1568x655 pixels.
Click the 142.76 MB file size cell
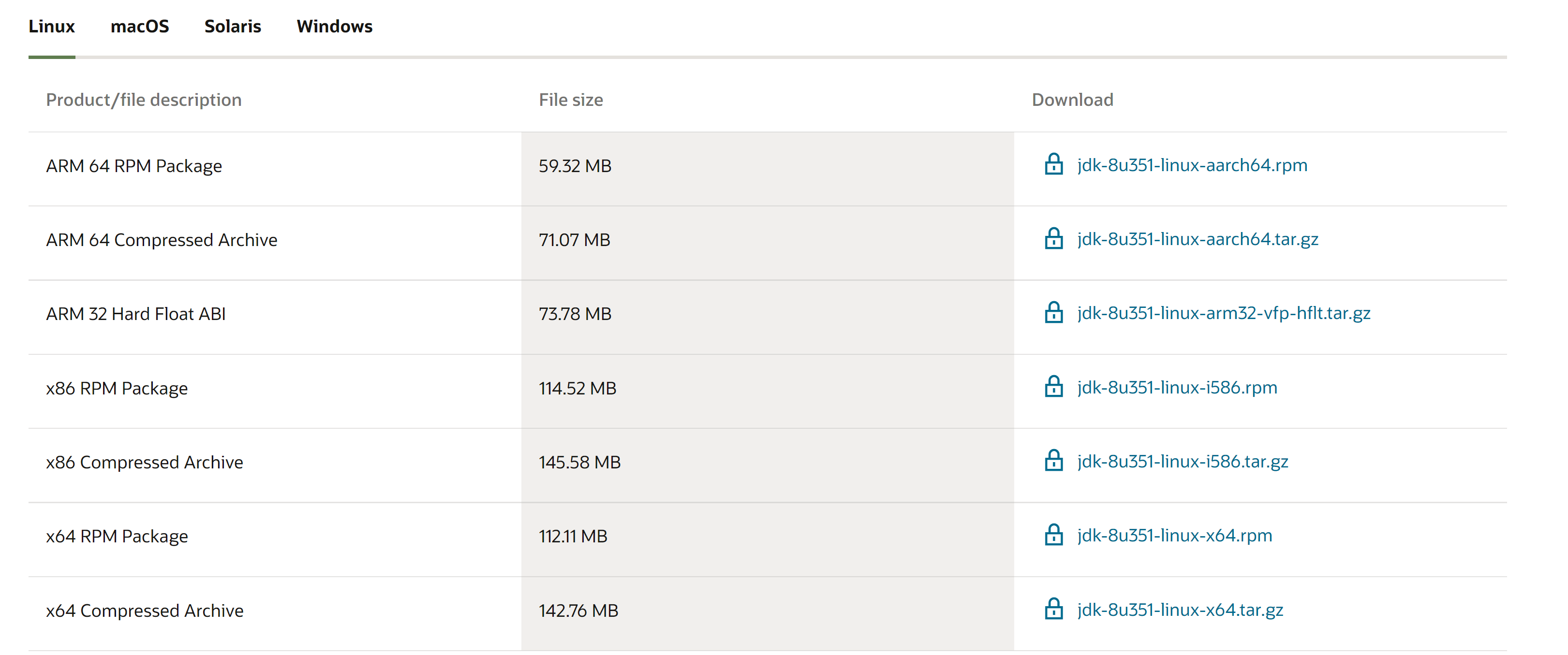[x=768, y=613]
